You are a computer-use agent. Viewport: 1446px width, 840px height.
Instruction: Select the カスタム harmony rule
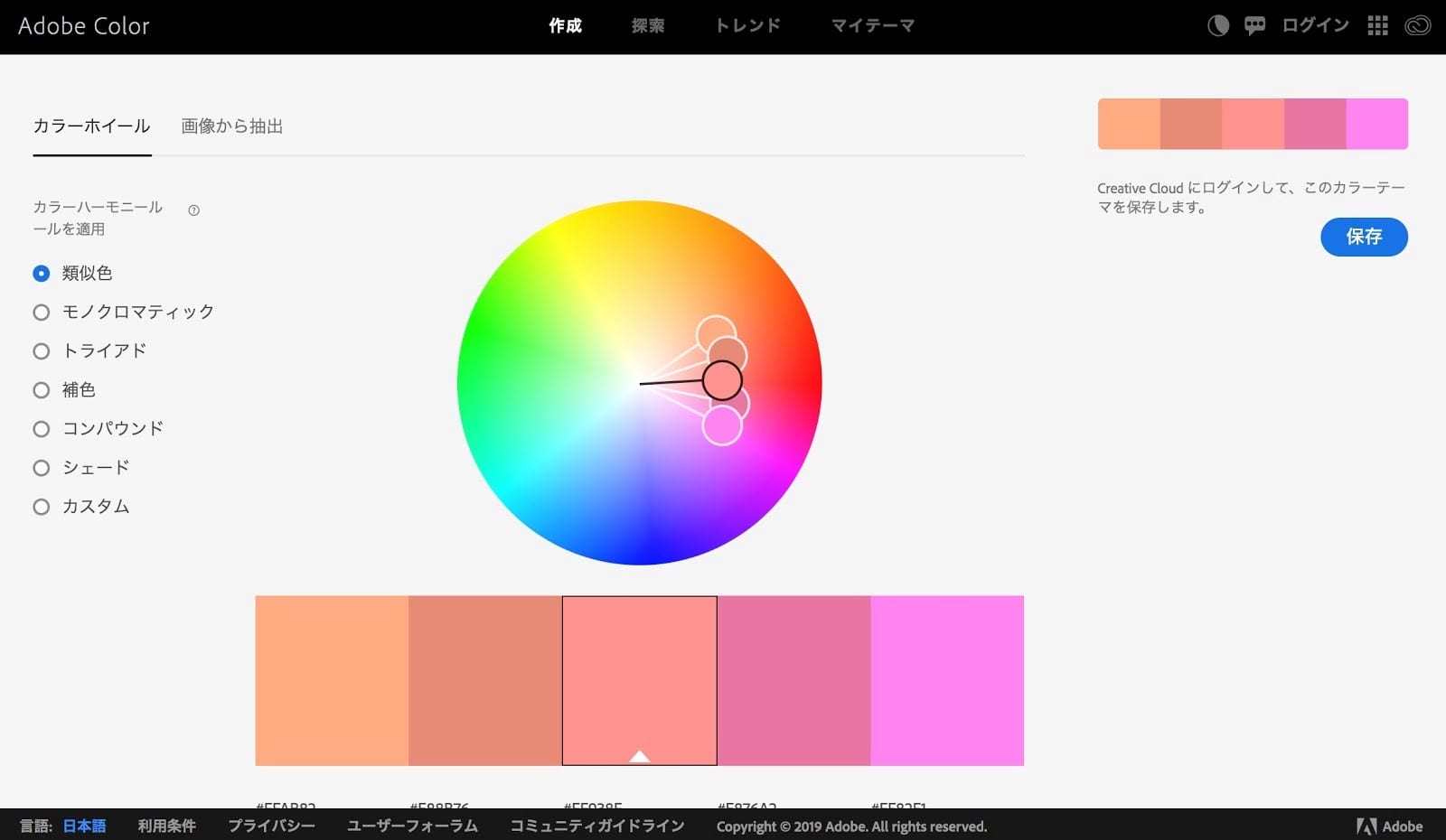pyautogui.click(x=81, y=506)
